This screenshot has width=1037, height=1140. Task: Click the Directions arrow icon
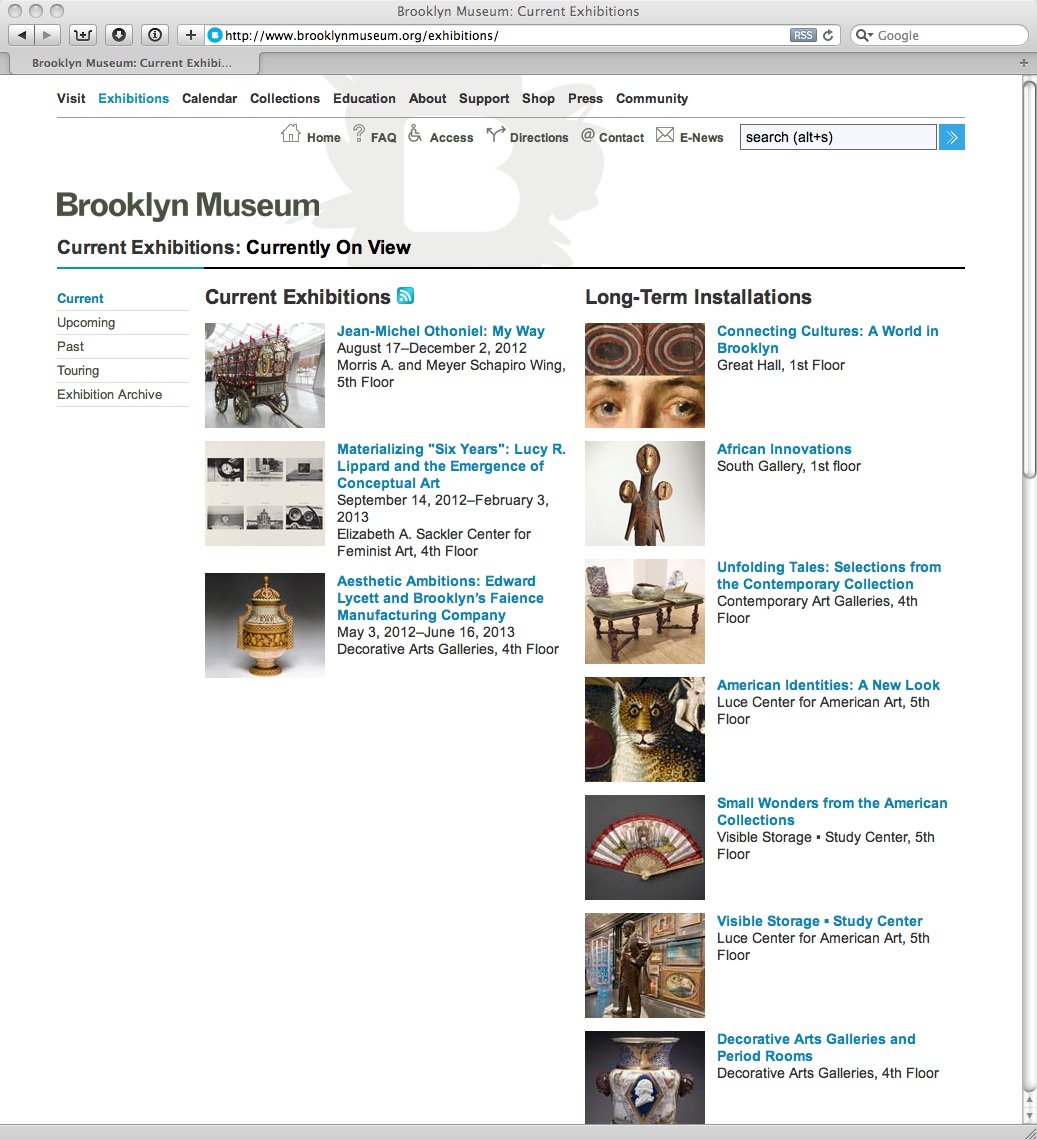[x=495, y=134]
